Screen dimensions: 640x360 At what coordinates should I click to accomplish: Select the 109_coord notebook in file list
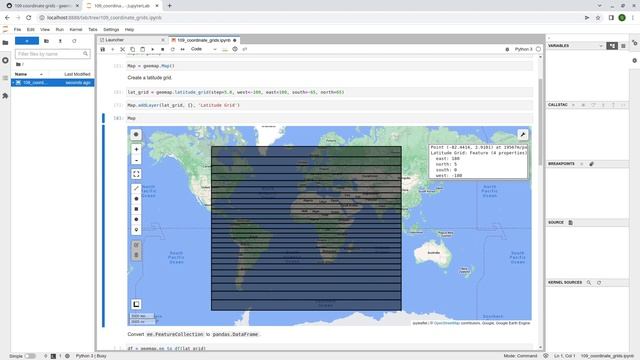click(x=53, y=83)
